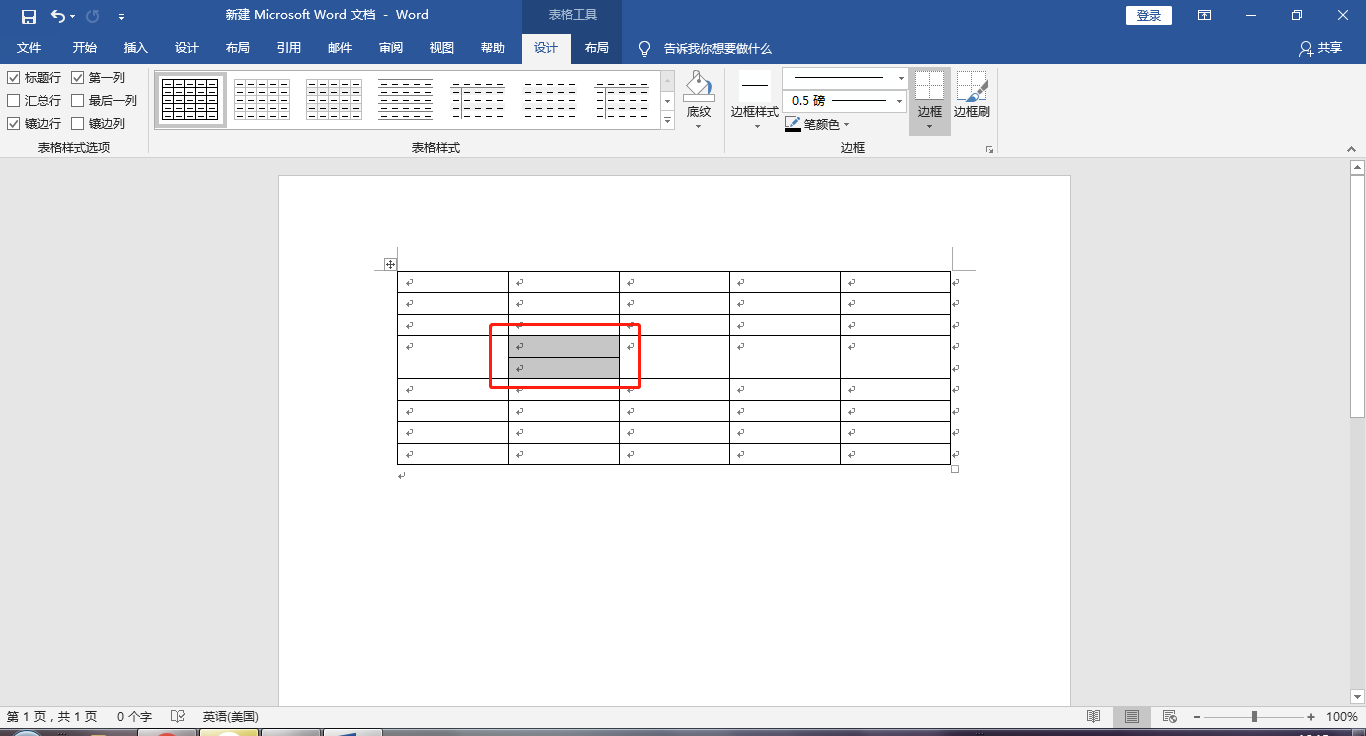Click the lightbulb Tell Me icon
The image size is (1366, 736).
[645, 48]
